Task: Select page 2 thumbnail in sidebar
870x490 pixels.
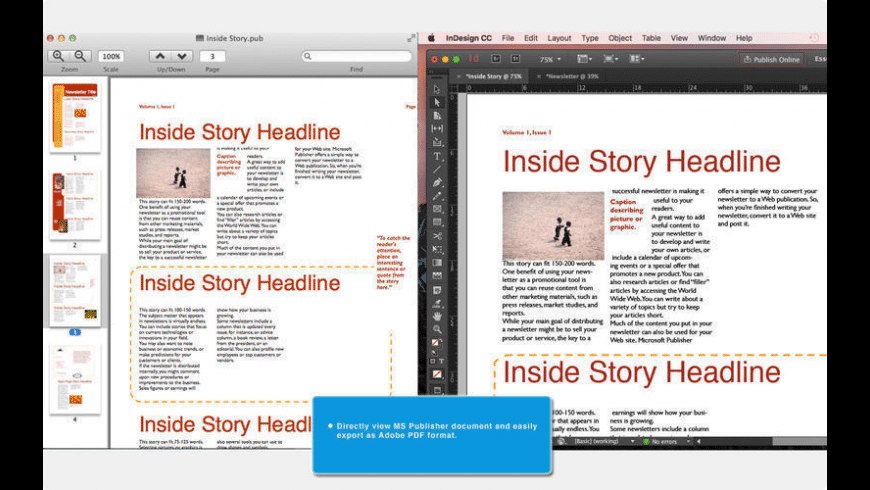Action: pos(75,205)
